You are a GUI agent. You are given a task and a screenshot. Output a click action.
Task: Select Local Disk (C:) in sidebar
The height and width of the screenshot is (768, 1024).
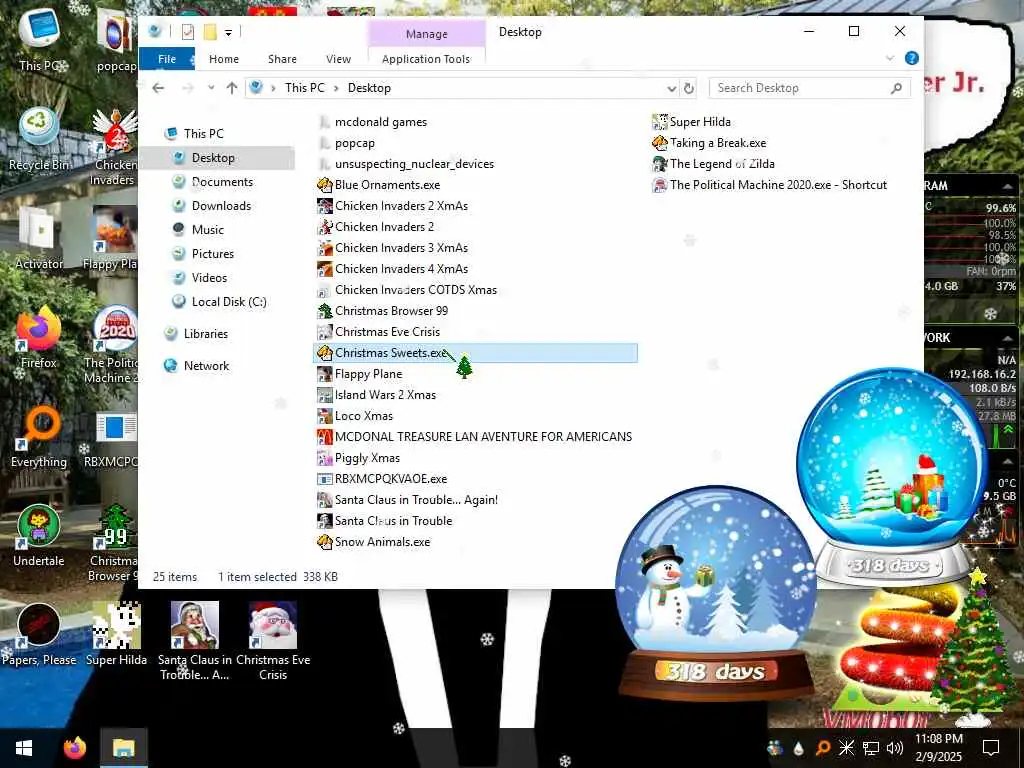click(x=229, y=302)
